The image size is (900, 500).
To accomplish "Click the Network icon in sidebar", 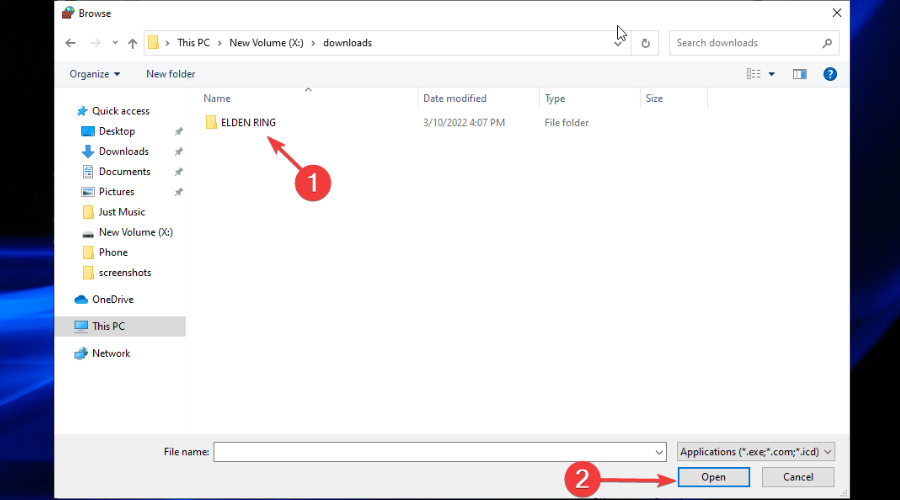I will pyautogui.click(x=81, y=353).
